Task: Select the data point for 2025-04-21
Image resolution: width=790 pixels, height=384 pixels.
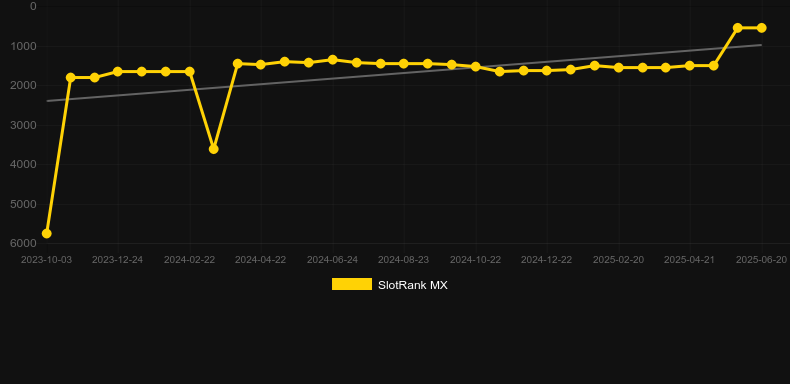Action: click(690, 66)
